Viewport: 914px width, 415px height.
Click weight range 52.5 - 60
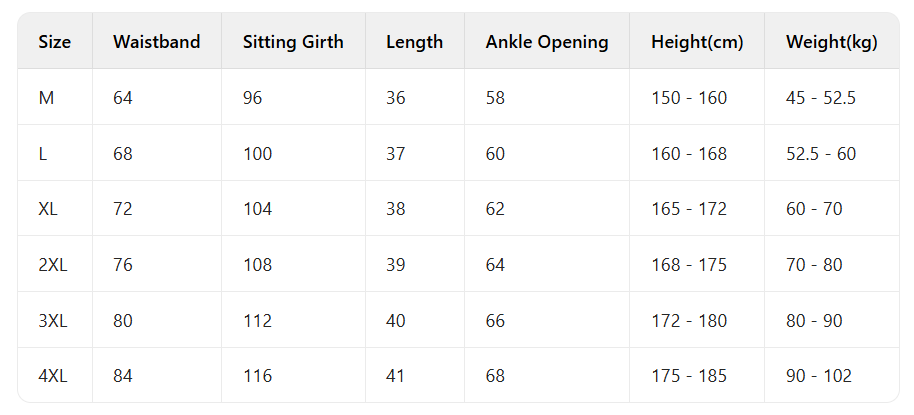point(821,154)
